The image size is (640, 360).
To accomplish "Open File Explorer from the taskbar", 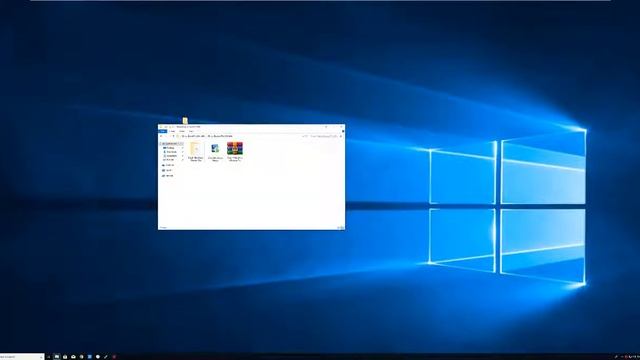I will click(x=57, y=357).
